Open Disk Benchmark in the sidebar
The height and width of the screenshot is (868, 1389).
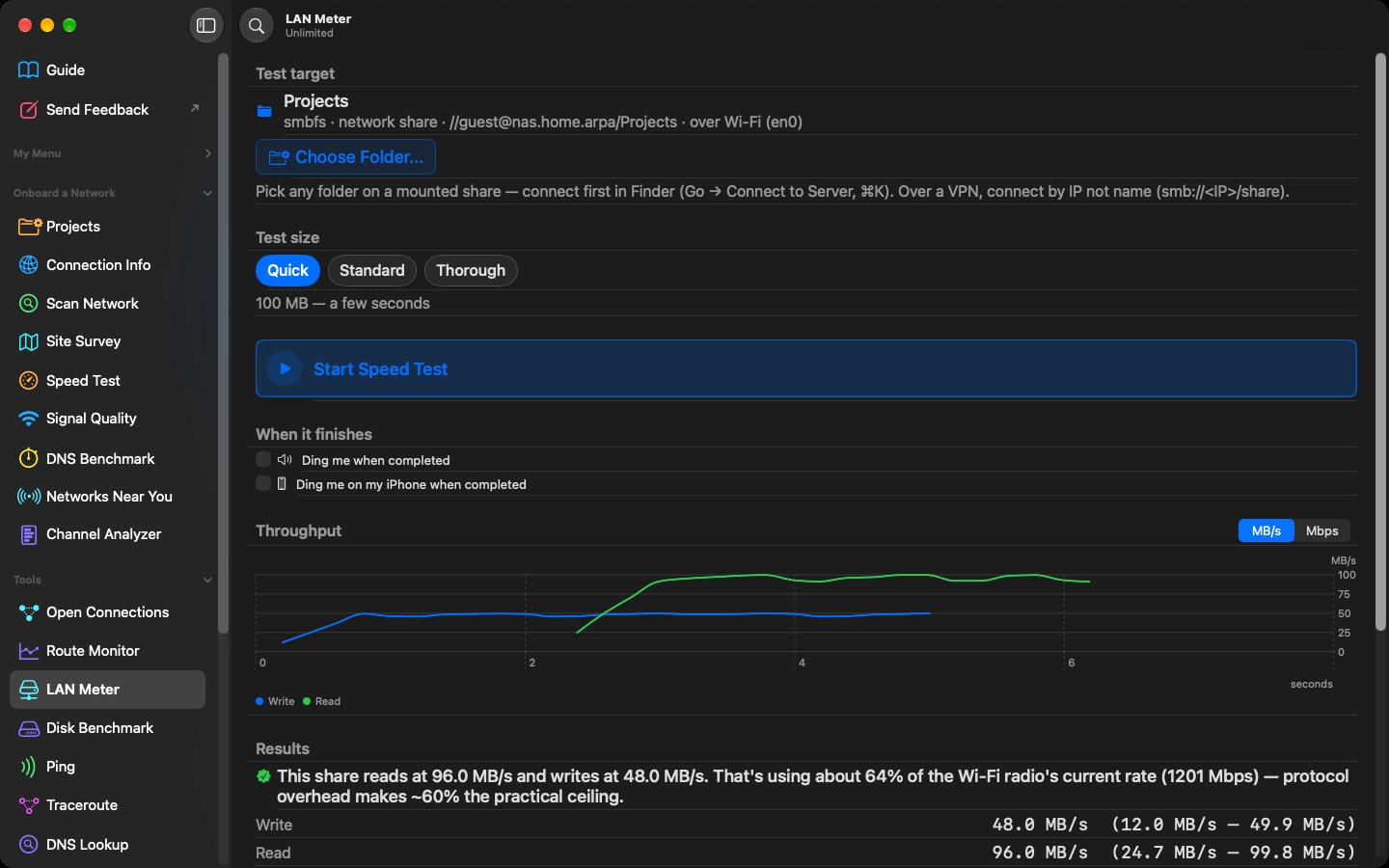point(108,728)
